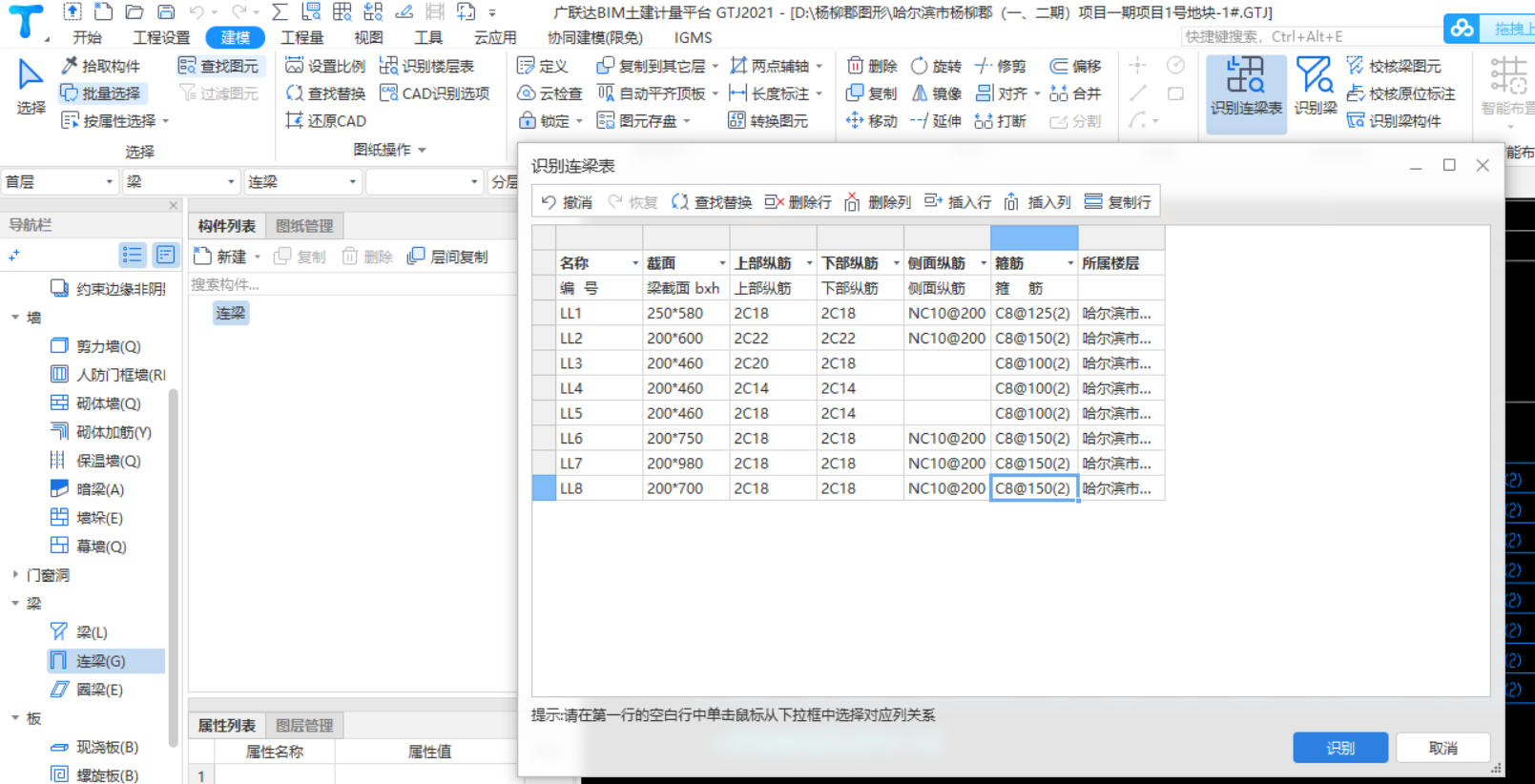Click 校核梁图元 check tool

pyautogui.click(x=1394, y=66)
